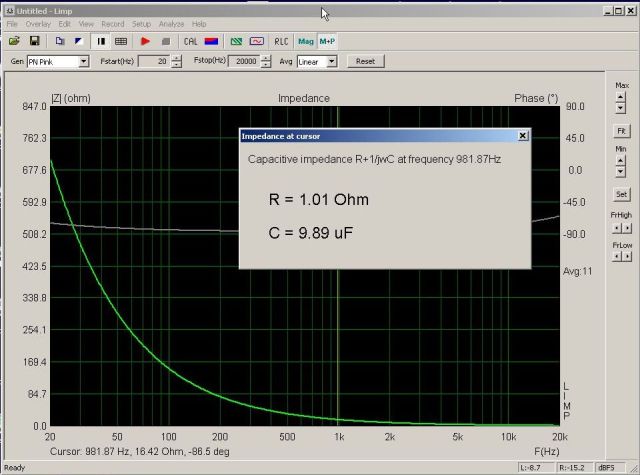Open the Help menu
Viewport: 640px width, 475px height.
click(199, 24)
